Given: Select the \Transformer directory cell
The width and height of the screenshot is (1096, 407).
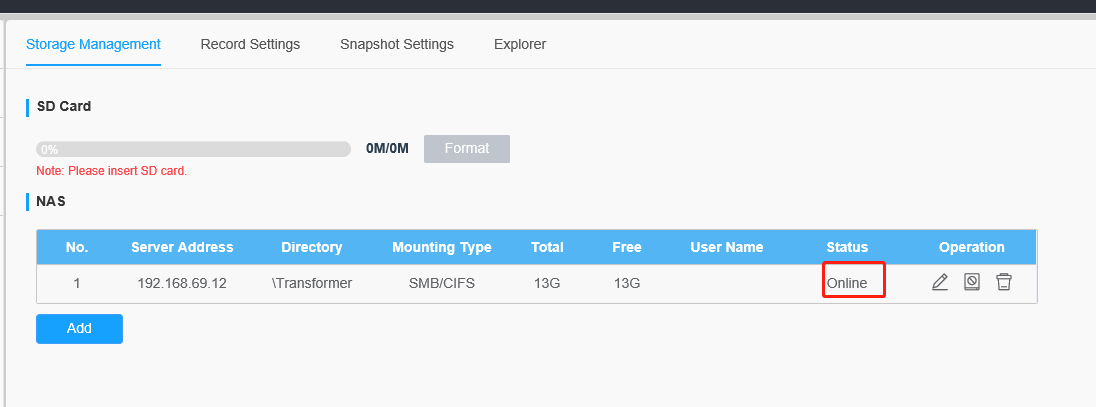Looking at the screenshot, I should 312,283.
